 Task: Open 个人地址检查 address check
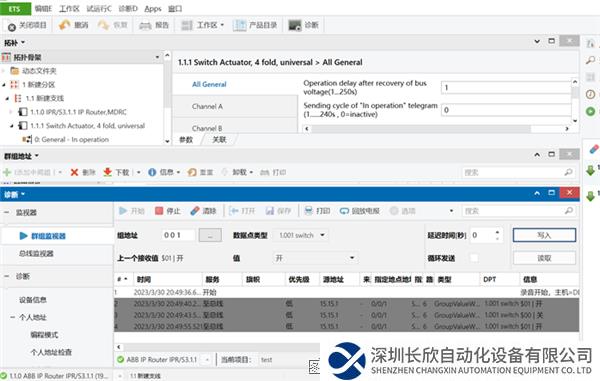[x=51, y=352]
